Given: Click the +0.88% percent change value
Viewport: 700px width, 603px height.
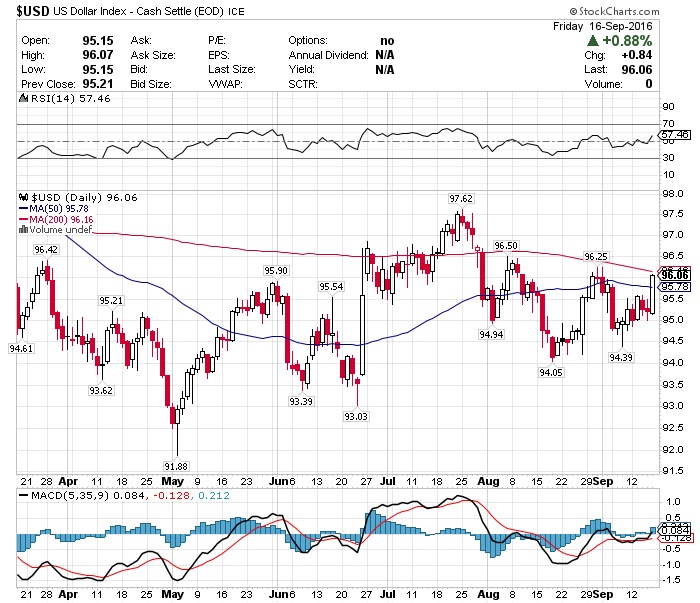Looking at the screenshot, I should [635, 39].
